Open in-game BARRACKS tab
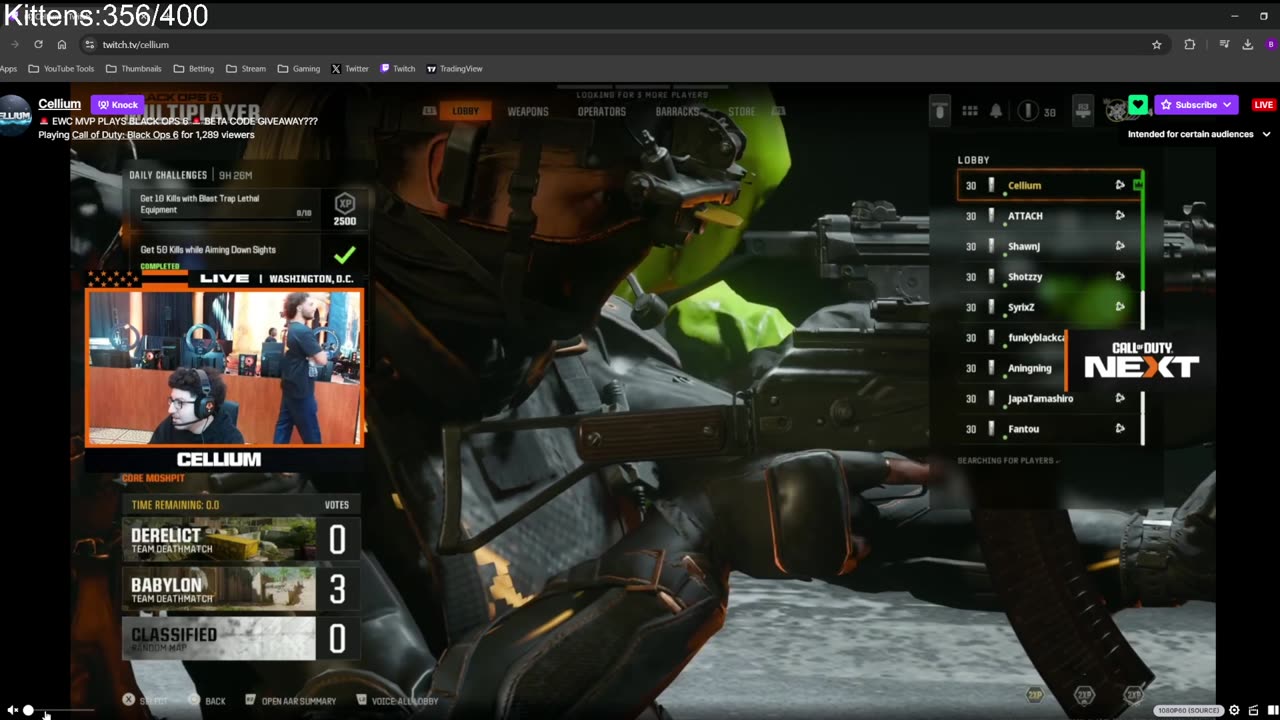Screen dimensions: 1280x720 (x=677, y=112)
